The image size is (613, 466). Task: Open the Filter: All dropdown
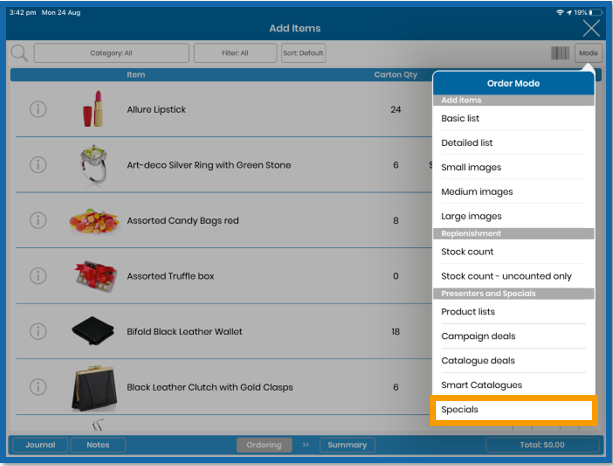click(235, 53)
